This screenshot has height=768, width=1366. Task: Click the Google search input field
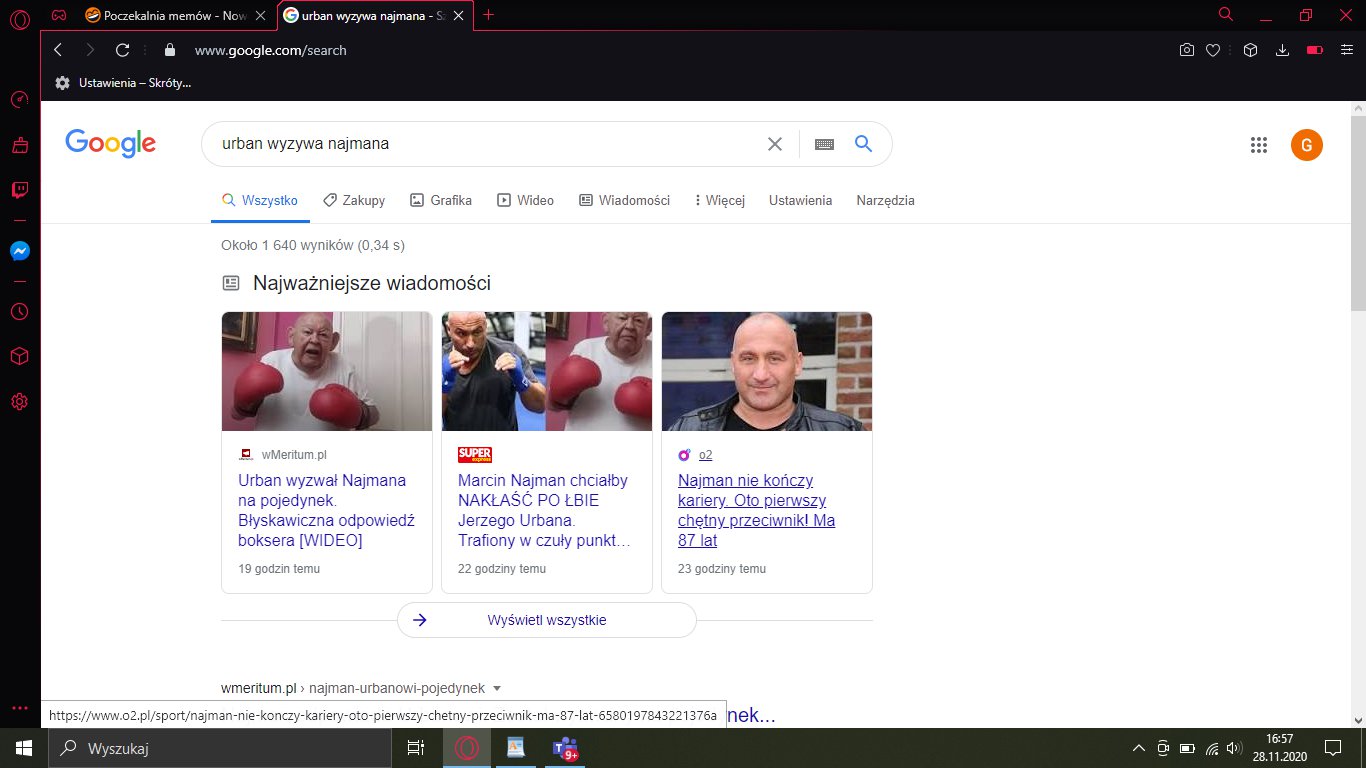[x=490, y=144]
